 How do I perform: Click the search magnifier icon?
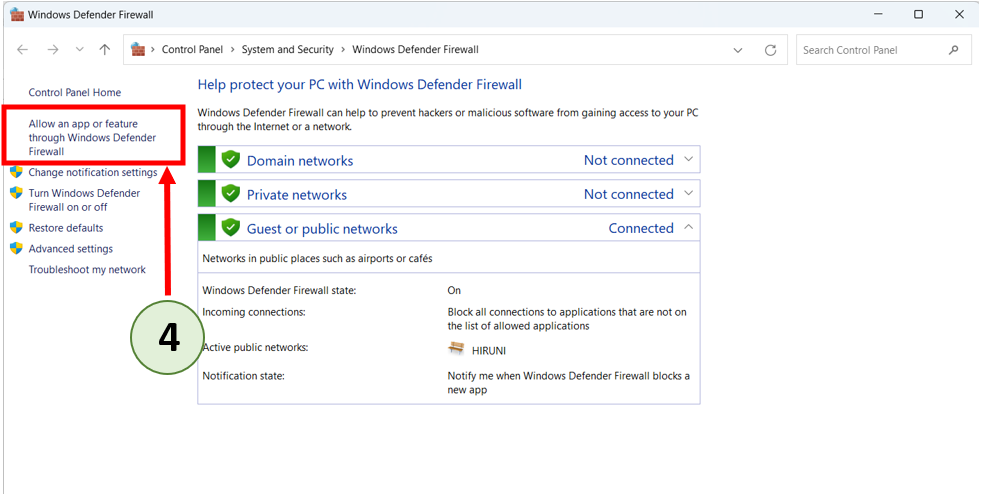pyautogui.click(x=954, y=50)
